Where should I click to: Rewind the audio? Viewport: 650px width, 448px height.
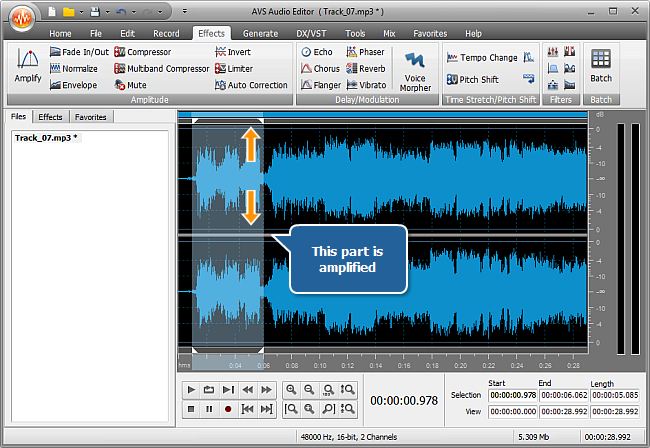[x=247, y=390]
